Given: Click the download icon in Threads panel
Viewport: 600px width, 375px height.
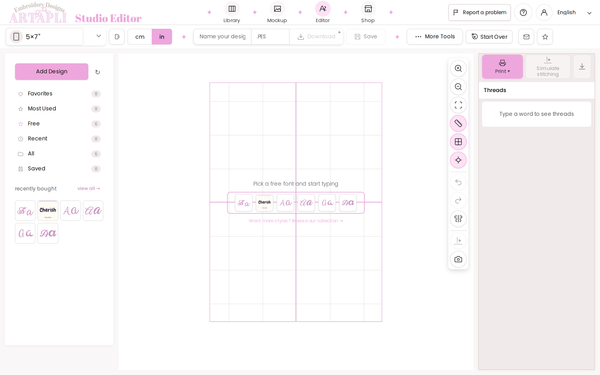Looking at the screenshot, I should [x=582, y=67].
